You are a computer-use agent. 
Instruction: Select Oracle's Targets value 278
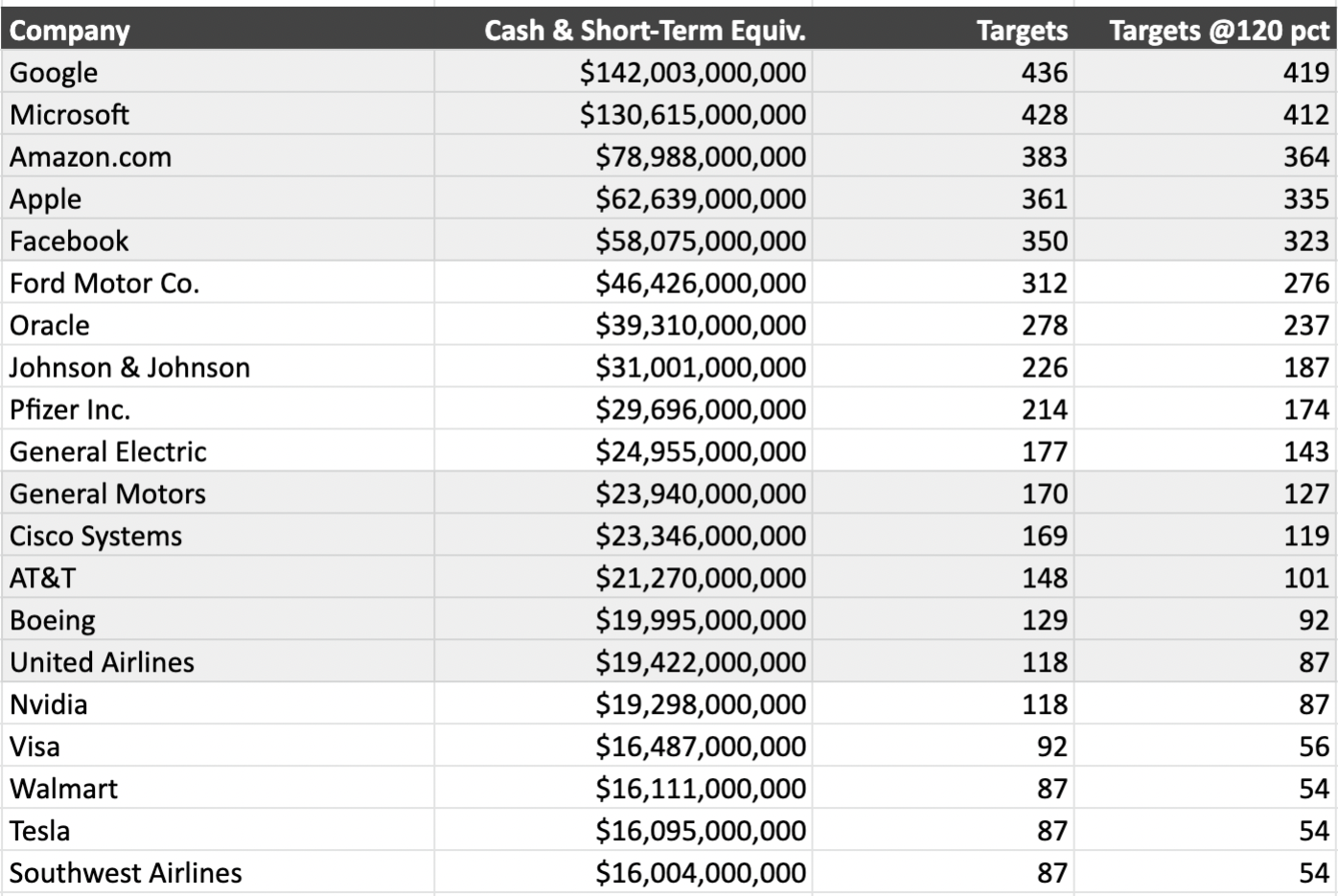[x=1044, y=326]
